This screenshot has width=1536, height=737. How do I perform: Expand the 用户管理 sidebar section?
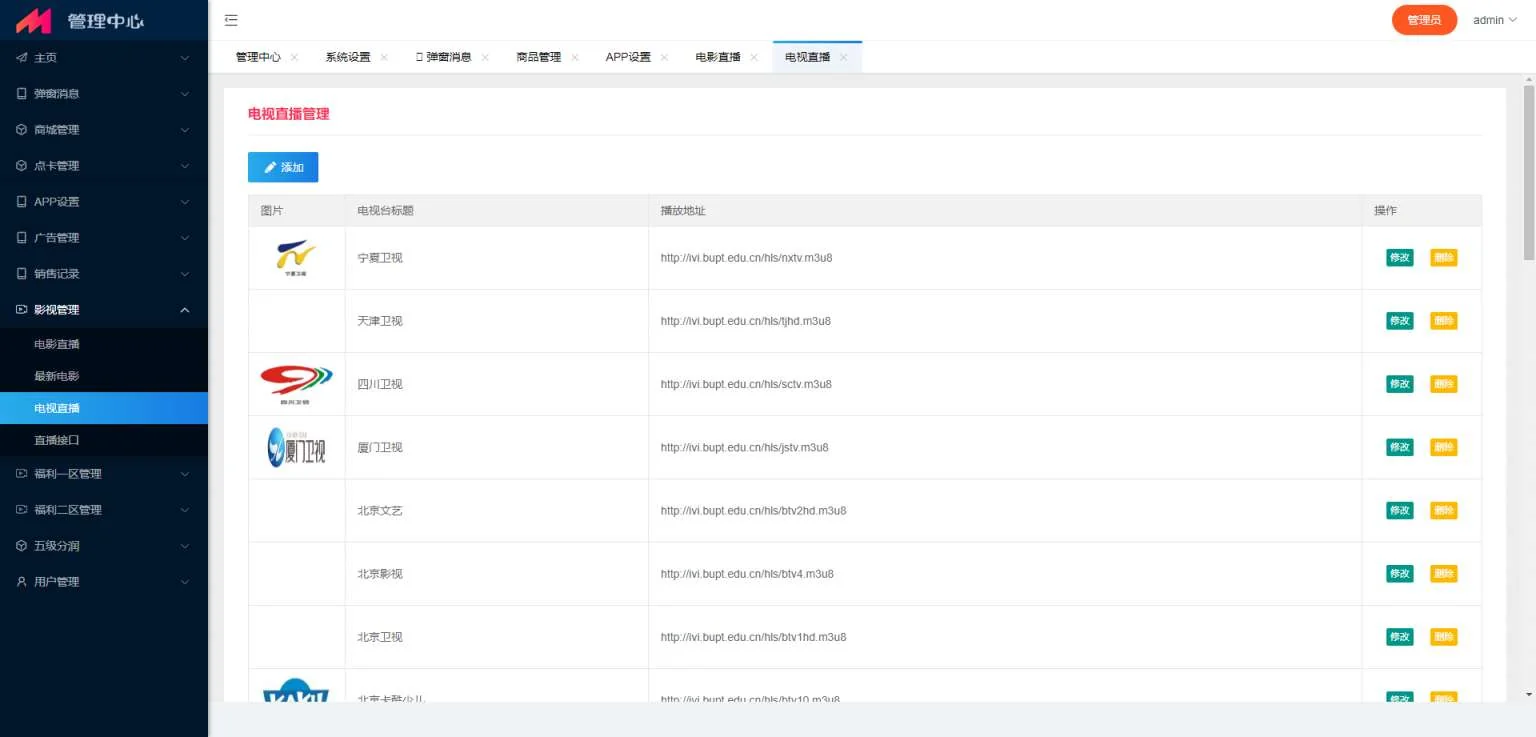[x=104, y=582]
